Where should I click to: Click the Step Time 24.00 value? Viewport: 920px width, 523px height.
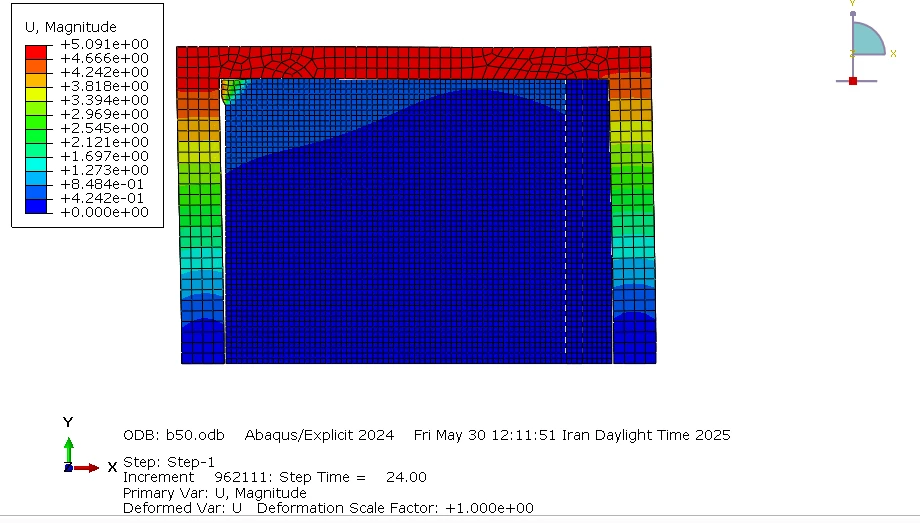click(406, 477)
